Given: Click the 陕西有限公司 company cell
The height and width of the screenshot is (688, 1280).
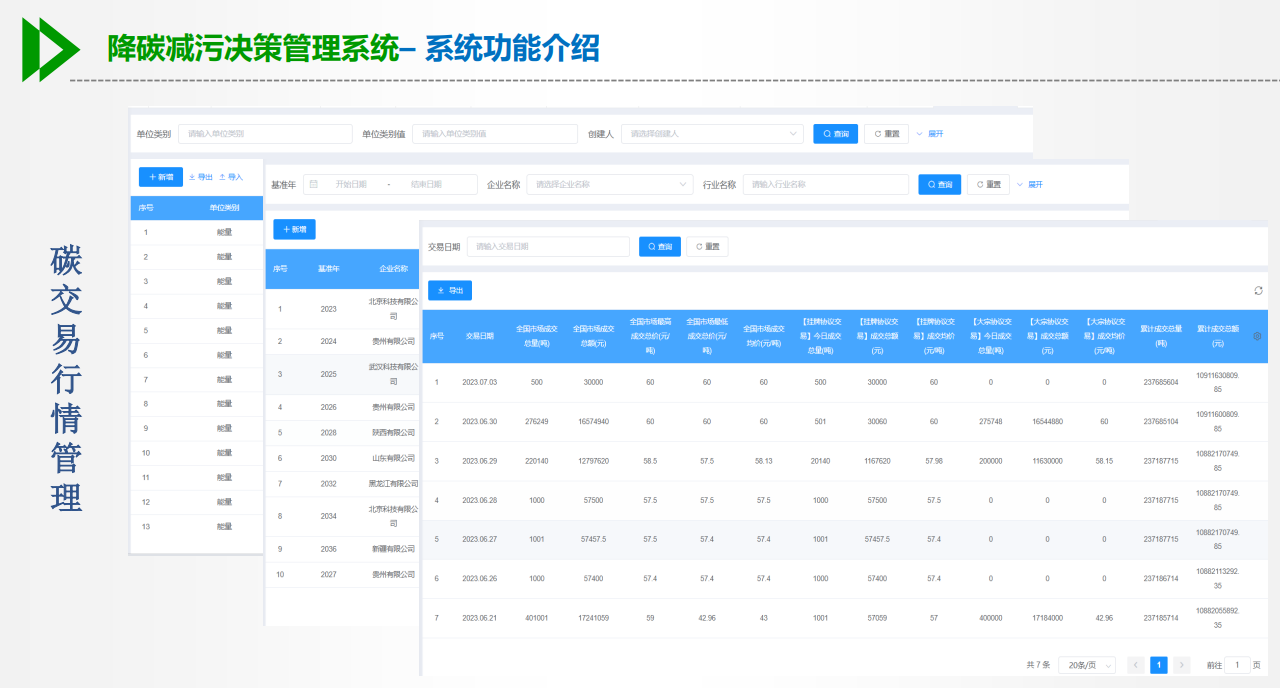Looking at the screenshot, I should click(393, 433).
